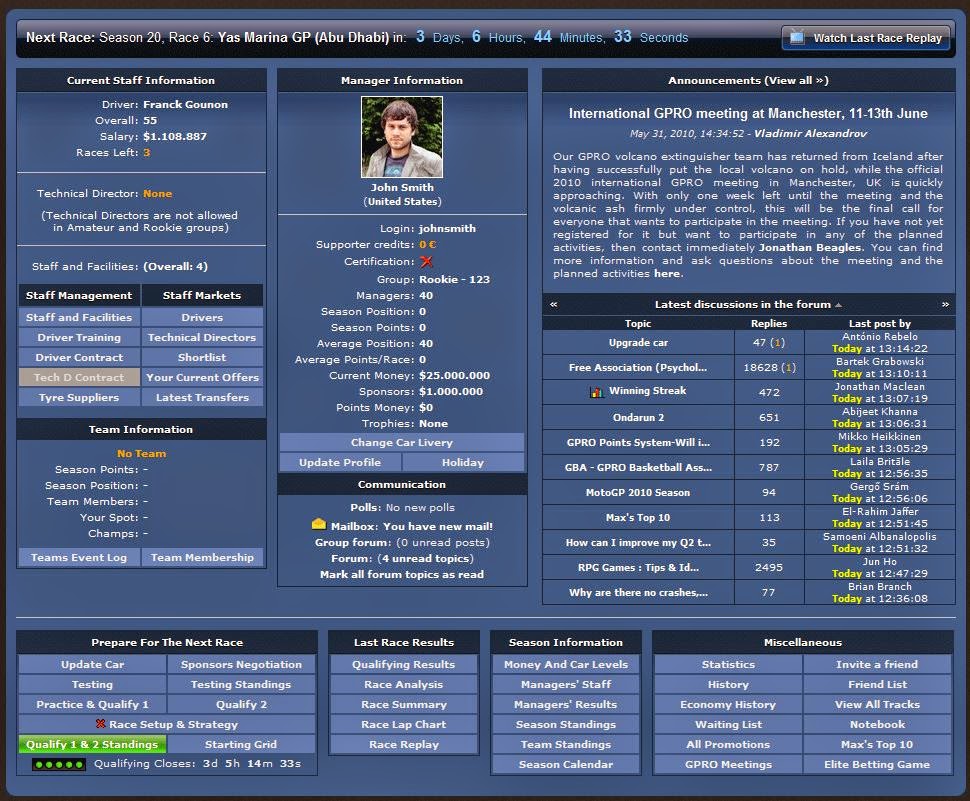Click the next arrow in the forum discussions header
970x801 pixels.
coord(945,304)
